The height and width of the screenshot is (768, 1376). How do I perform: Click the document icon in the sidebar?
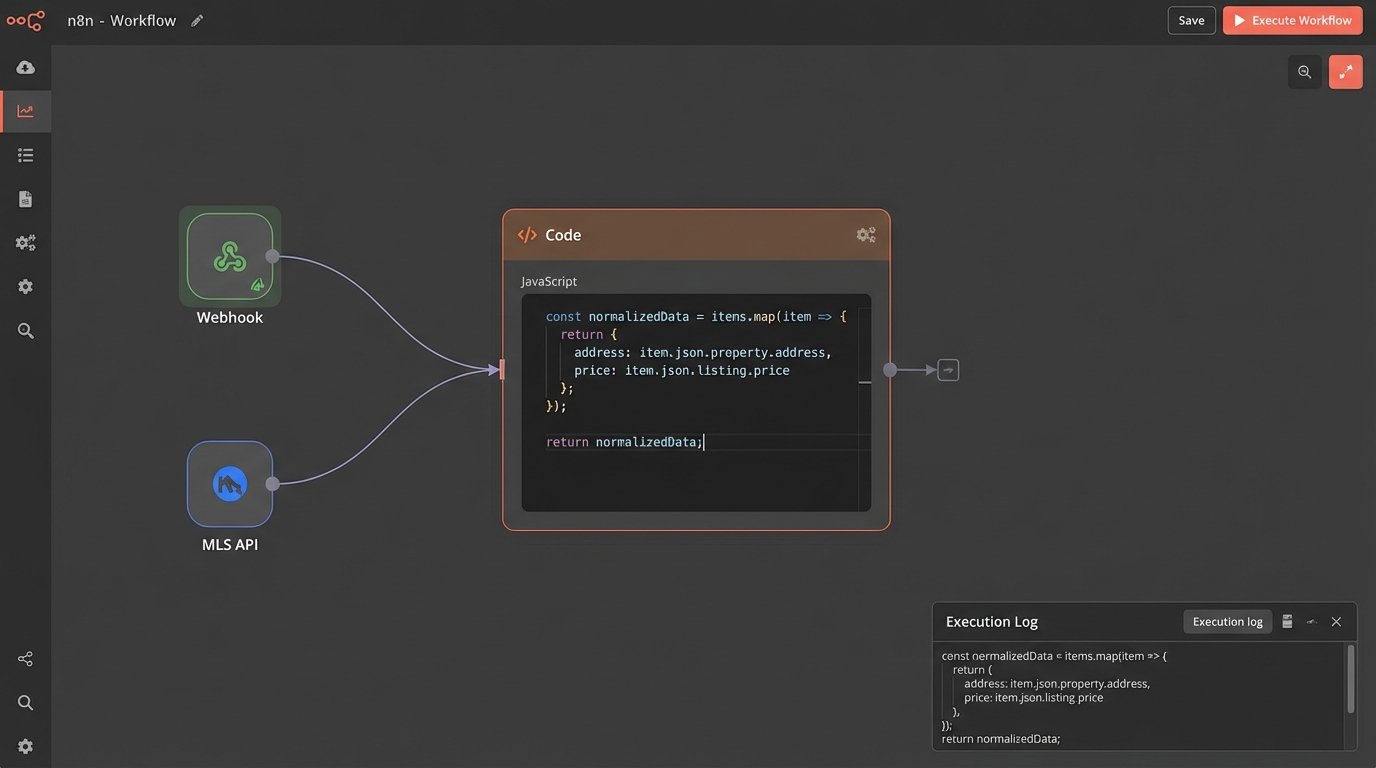click(x=25, y=199)
